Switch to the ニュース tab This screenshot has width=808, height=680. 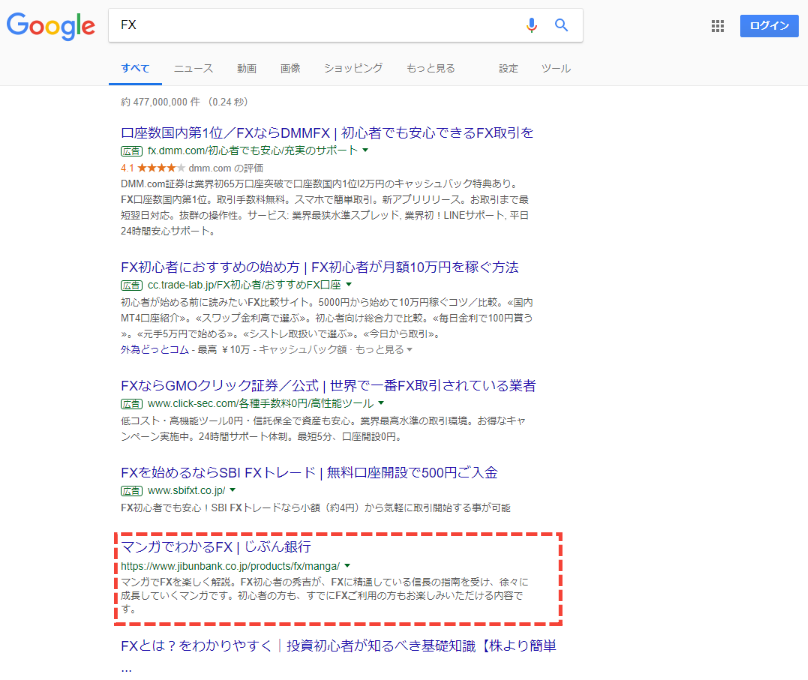click(193, 69)
